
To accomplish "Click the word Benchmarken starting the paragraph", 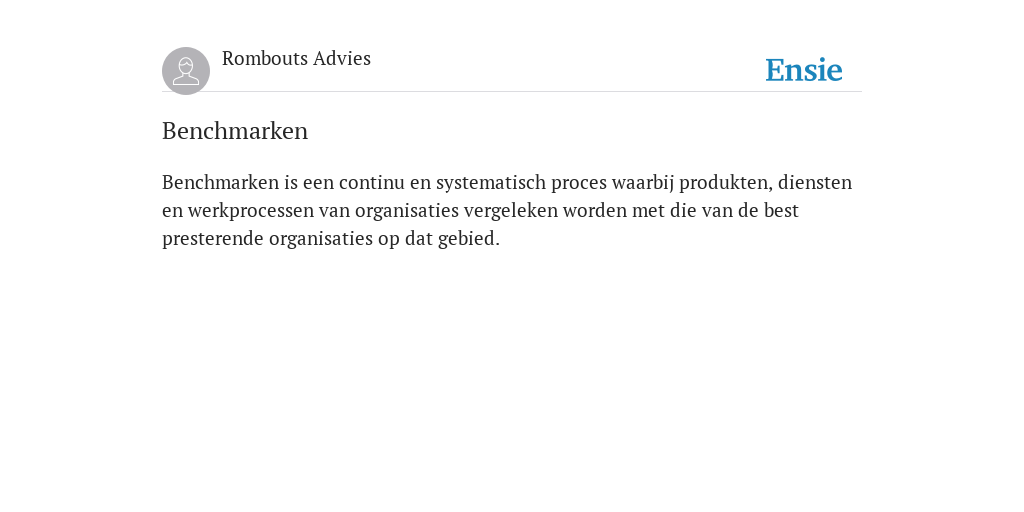I will click(221, 182).
